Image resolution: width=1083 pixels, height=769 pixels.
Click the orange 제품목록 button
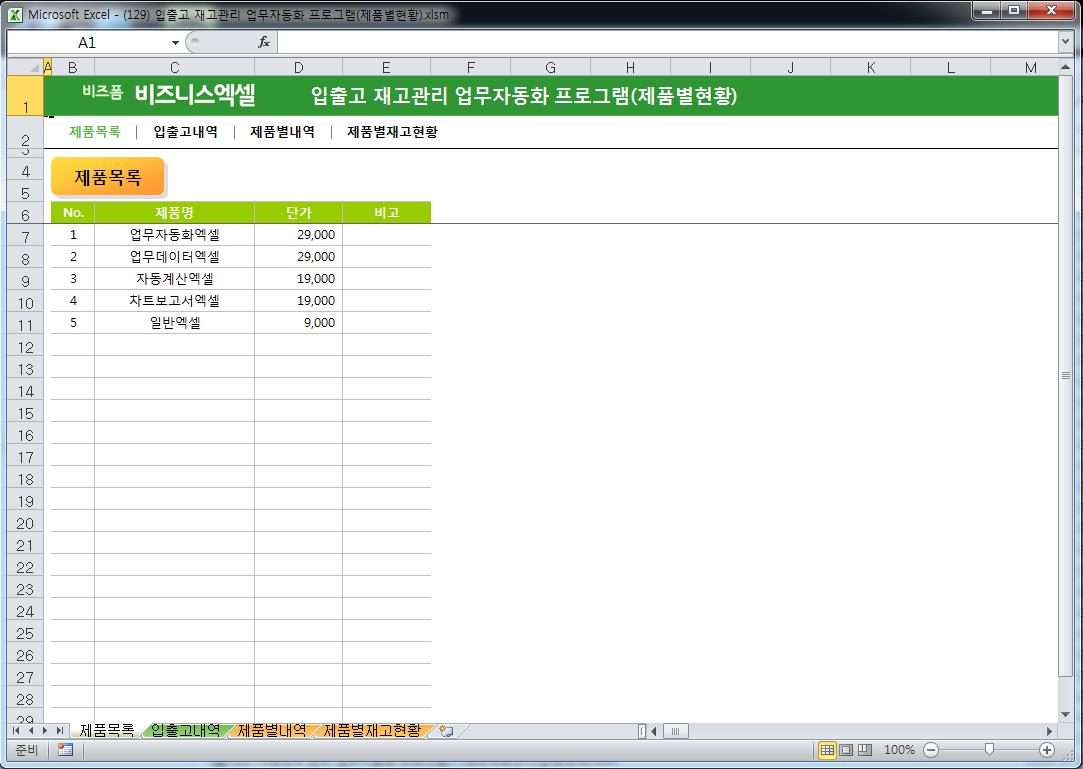click(108, 178)
